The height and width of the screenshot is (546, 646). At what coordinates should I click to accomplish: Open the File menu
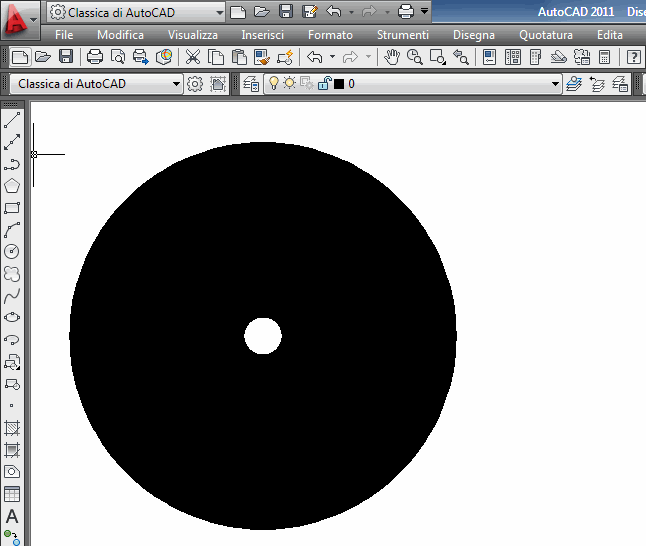64,35
